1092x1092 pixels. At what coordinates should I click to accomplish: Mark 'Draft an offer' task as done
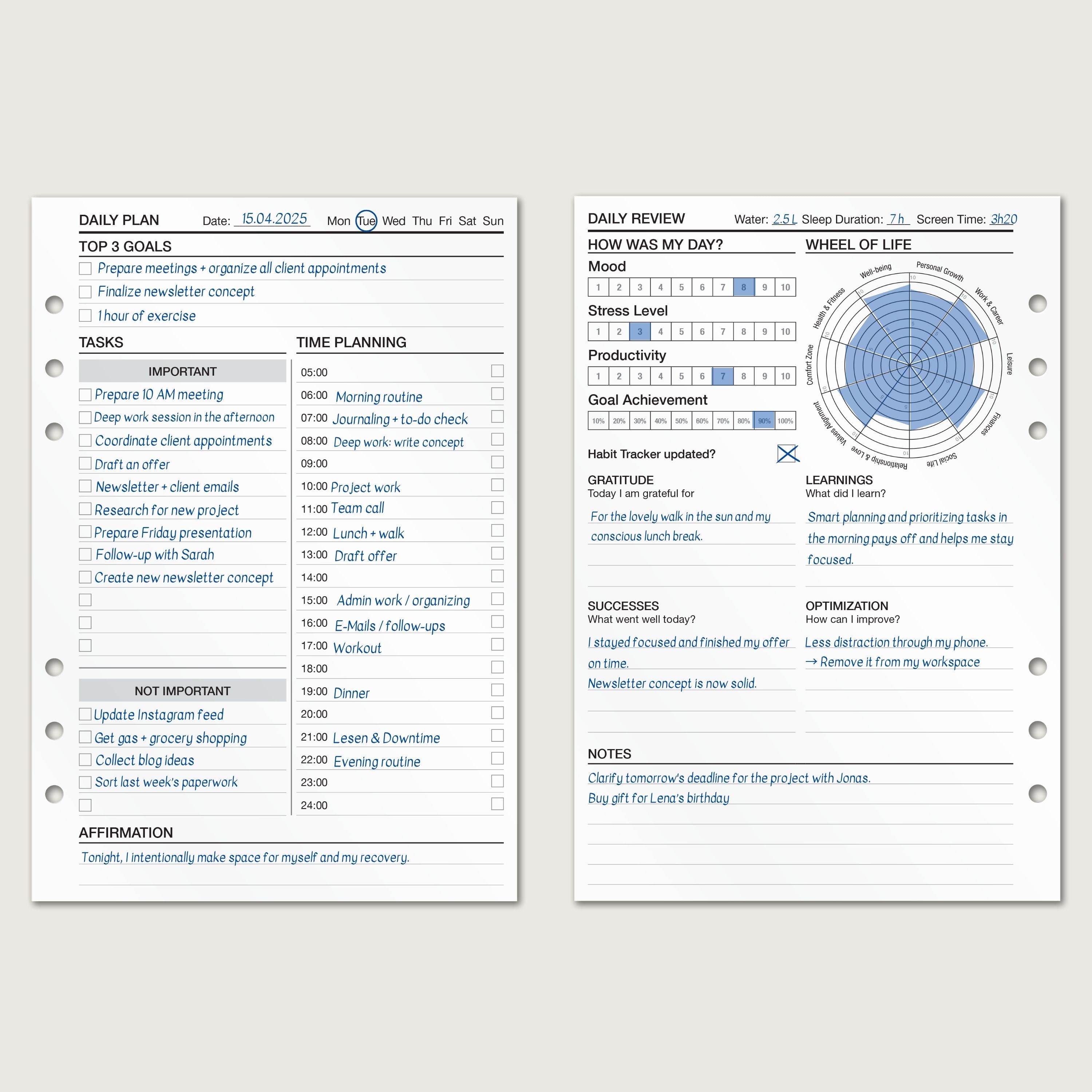pos(85,463)
